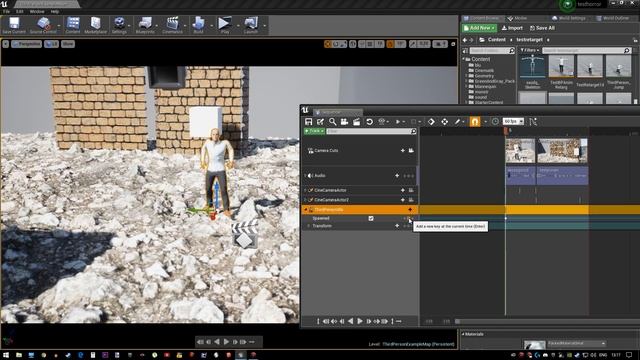Open the viewport Show dropdown
Screen dimensions: 640x360
click(68, 44)
